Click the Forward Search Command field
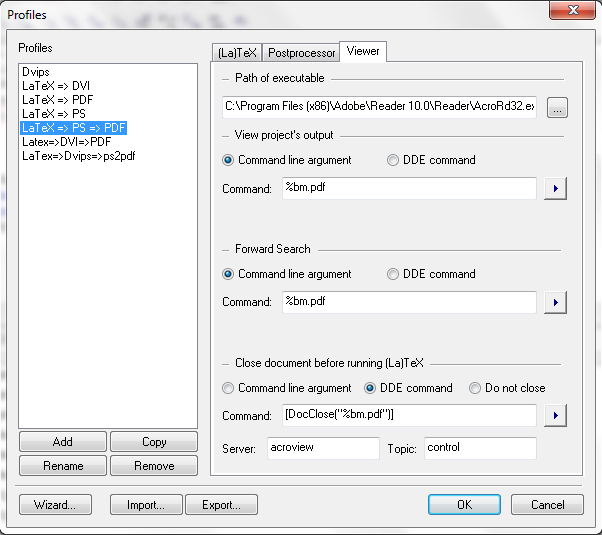The height and width of the screenshot is (535, 602). coord(409,302)
